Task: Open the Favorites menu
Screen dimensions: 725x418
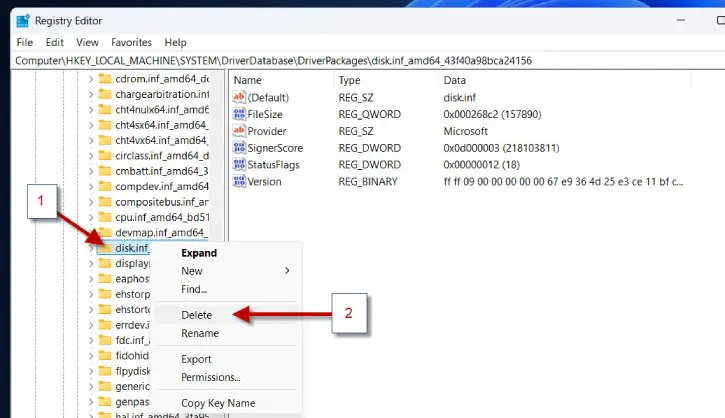Action: point(131,42)
